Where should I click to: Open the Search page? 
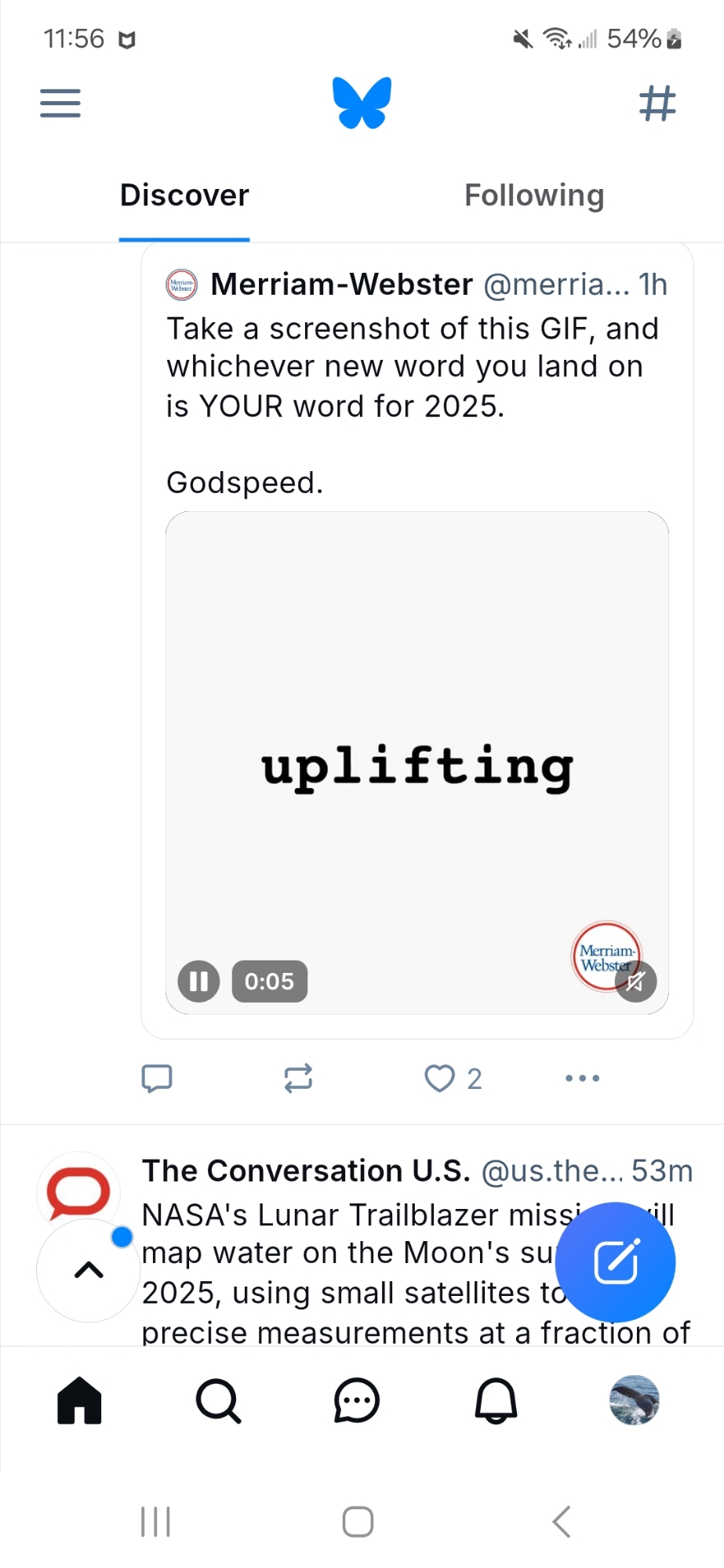click(x=218, y=1400)
